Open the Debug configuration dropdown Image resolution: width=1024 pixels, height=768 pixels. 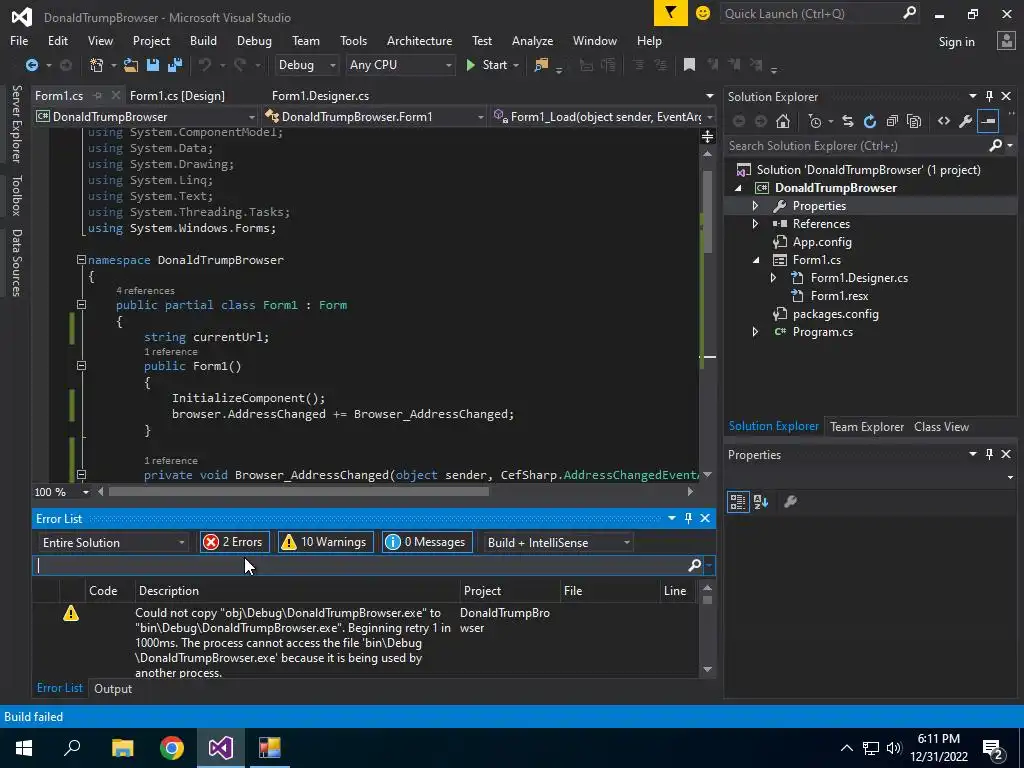click(x=306, y=65)
